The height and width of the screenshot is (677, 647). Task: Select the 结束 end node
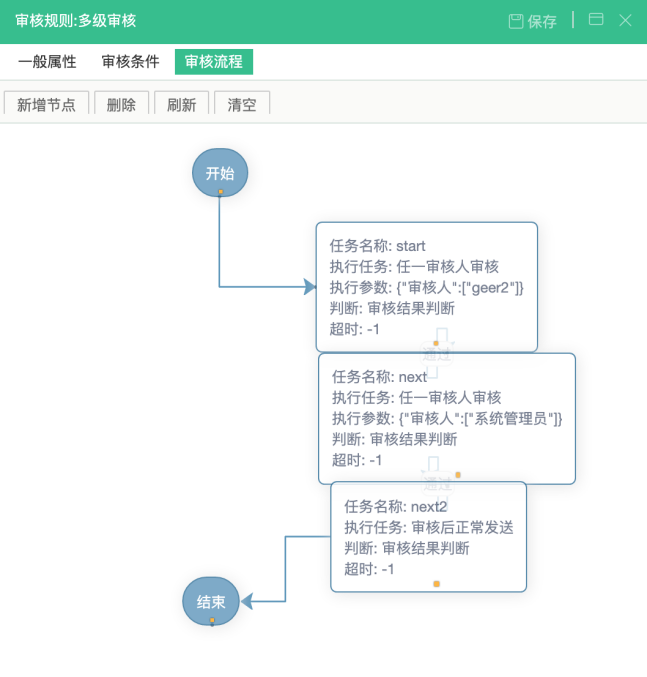[211, 601]
